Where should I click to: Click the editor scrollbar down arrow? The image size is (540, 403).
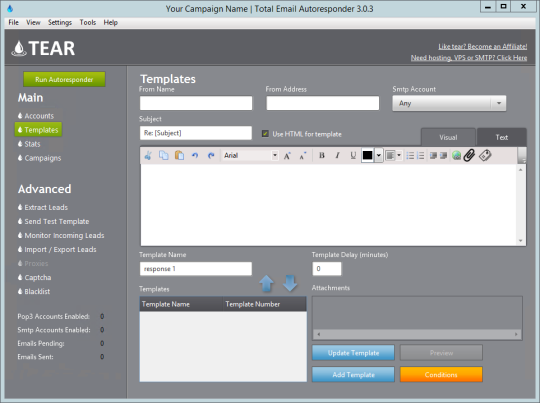(x=521, y=241)
